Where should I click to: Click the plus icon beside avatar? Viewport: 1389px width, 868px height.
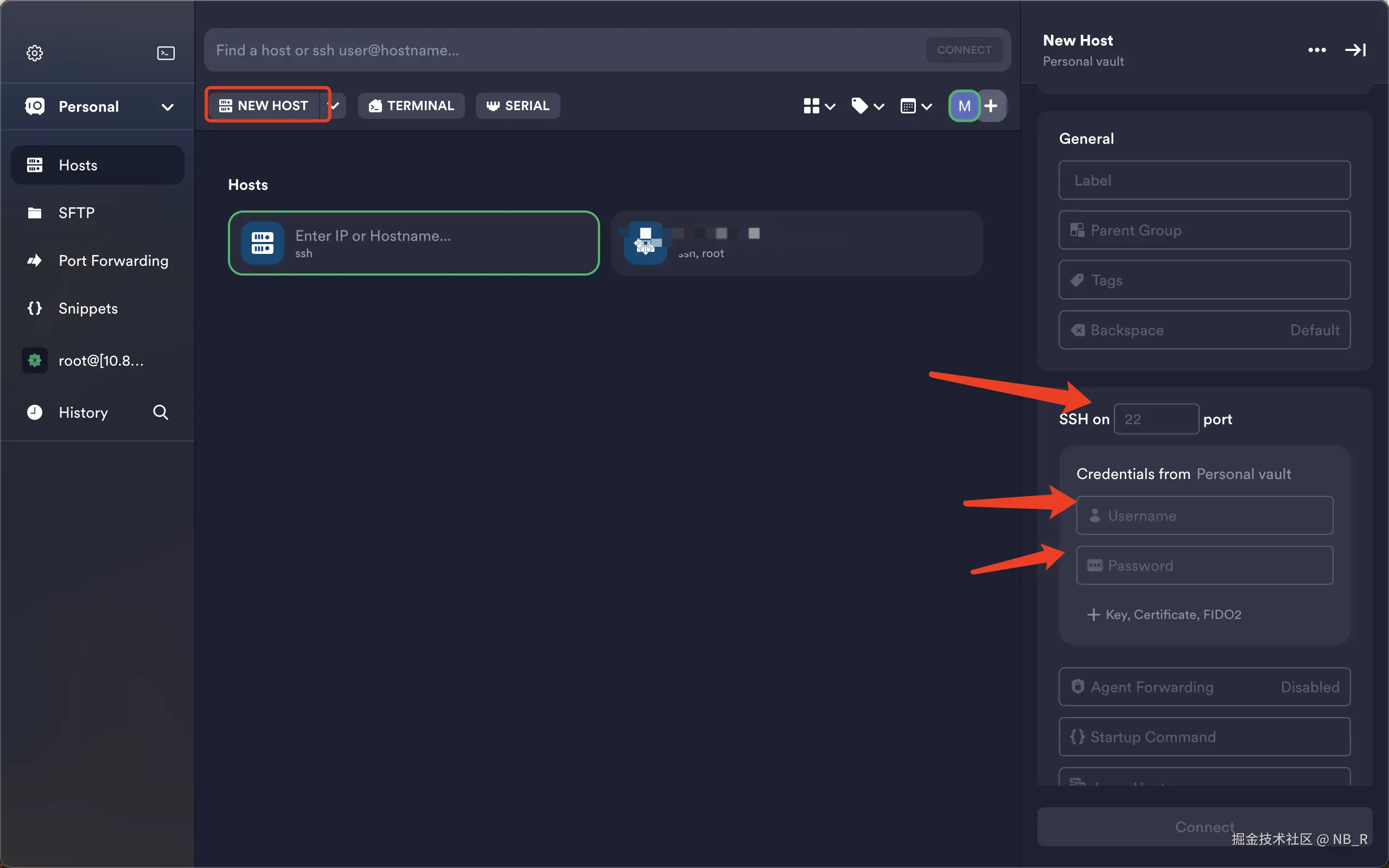pyautogui.click(x=991, y=106)
